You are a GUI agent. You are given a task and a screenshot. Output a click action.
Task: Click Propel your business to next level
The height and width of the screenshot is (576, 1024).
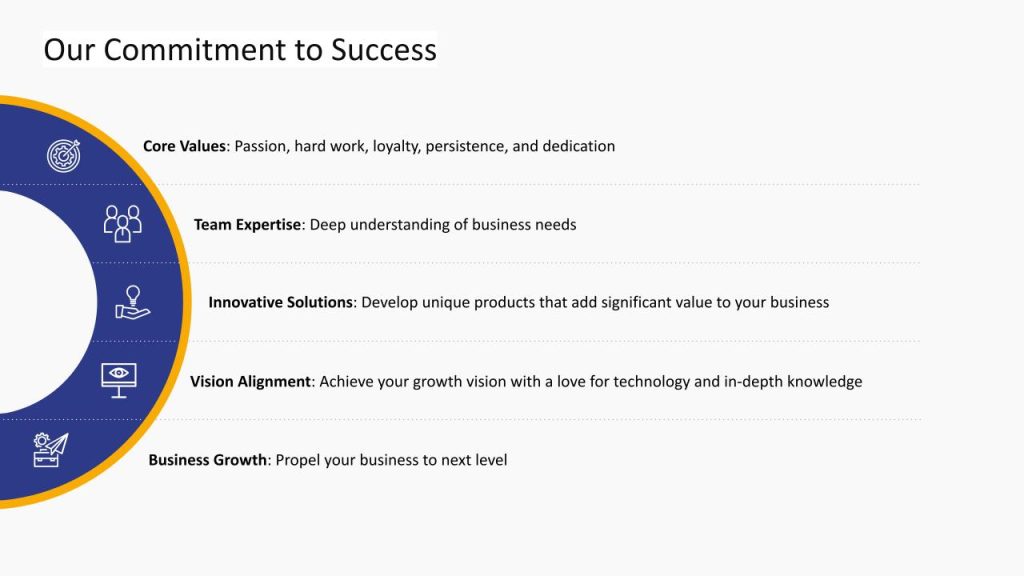click(x=391, y=460)
